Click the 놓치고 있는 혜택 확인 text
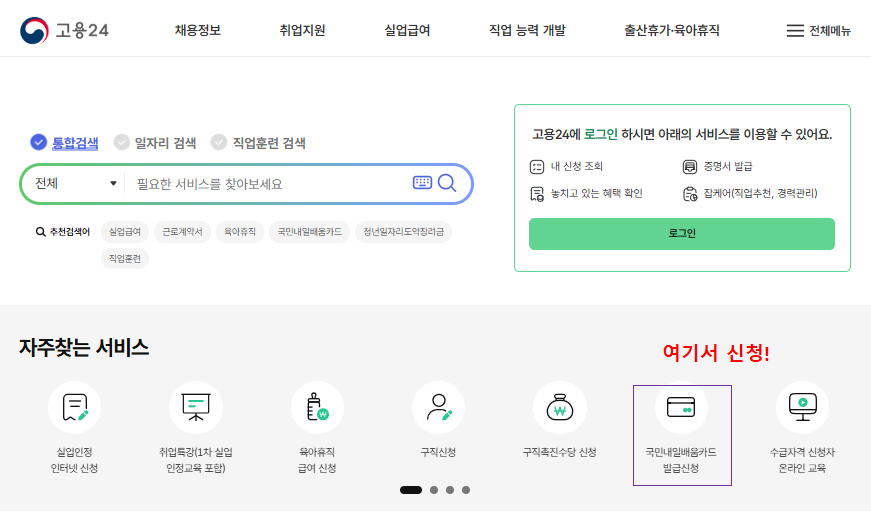The image size is (871, 527). click(x=596, y=193)
